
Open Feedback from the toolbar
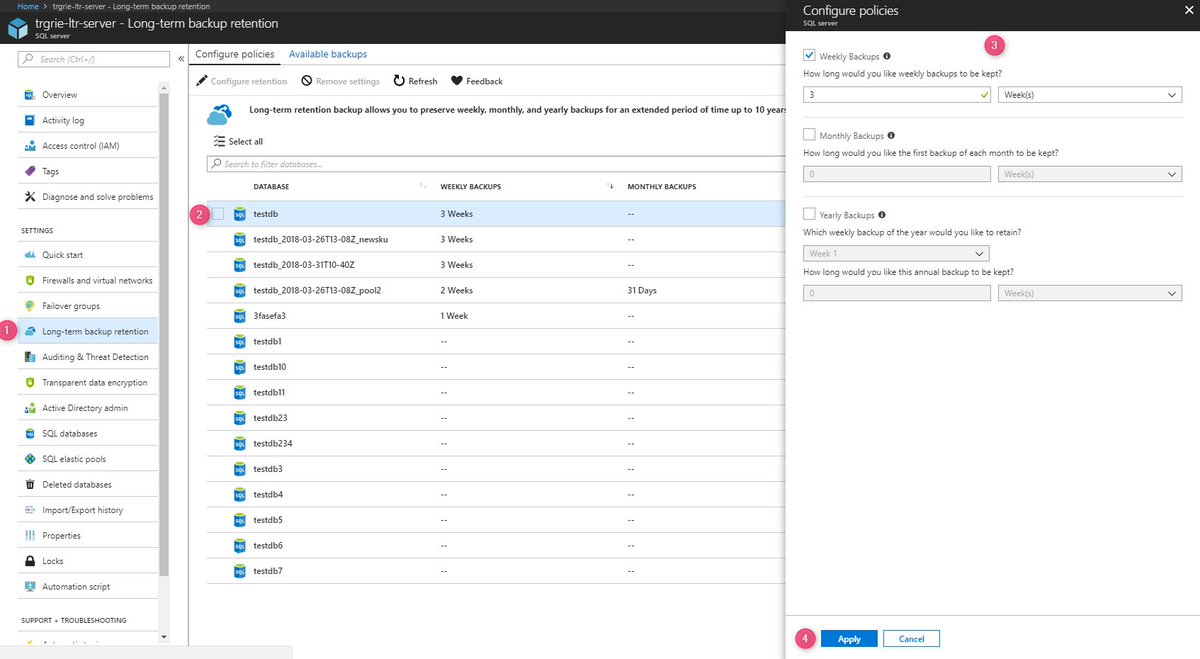pyautogui.click(x=477, y=81)
